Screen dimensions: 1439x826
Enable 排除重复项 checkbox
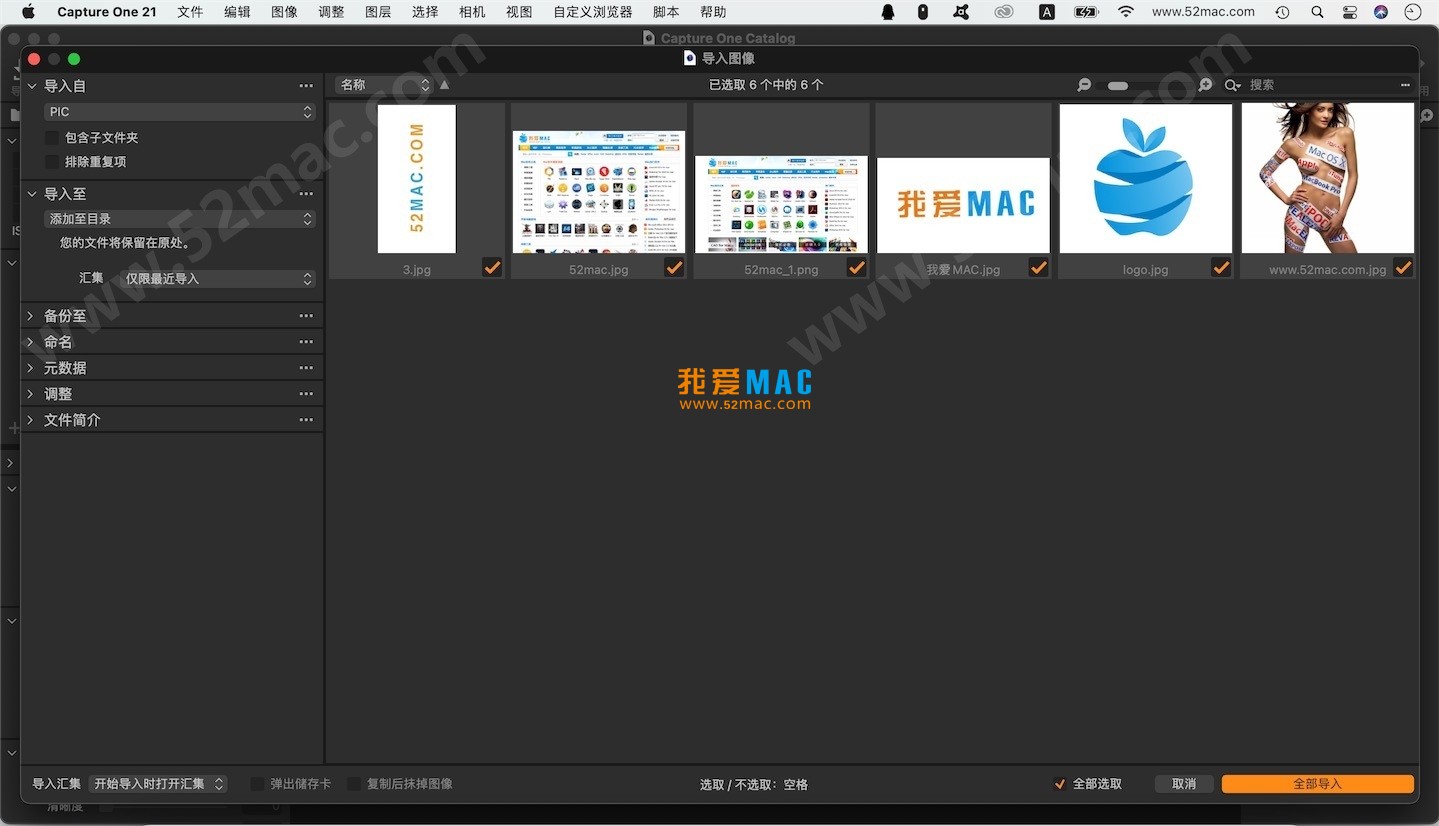click(52, 162)
